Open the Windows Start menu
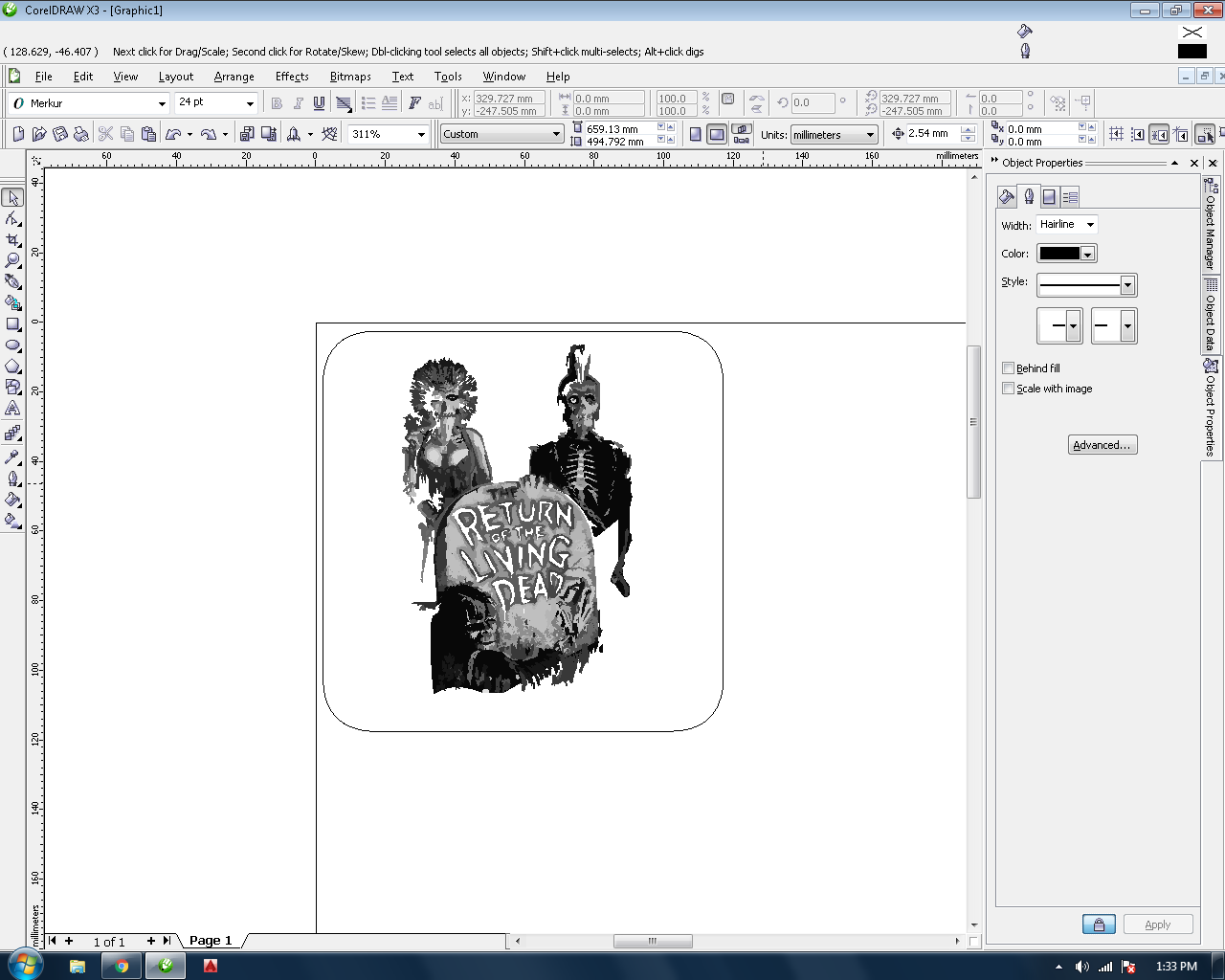The width and height of the screenshot is (1225, 980). [x=24, y=964]
